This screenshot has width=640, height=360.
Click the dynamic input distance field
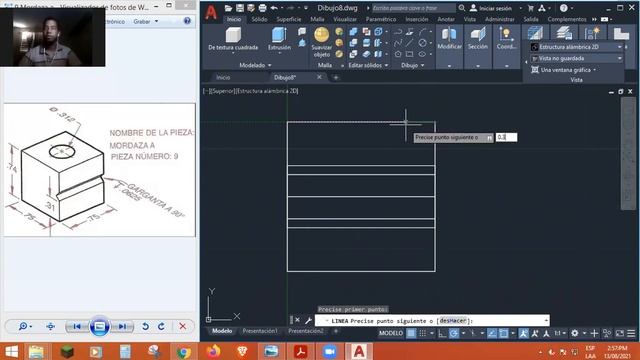point(506,138)
